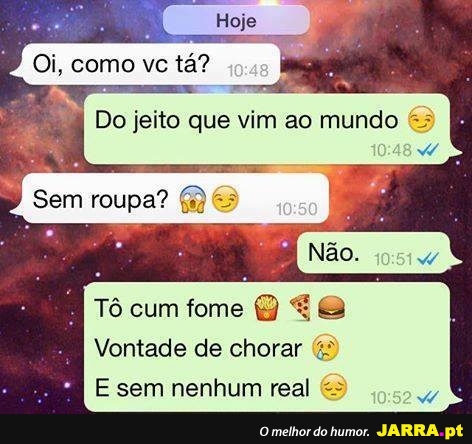Select the 'Tô cum fome' message text
This screenshot has height=444, width=472.
[169, 308]
